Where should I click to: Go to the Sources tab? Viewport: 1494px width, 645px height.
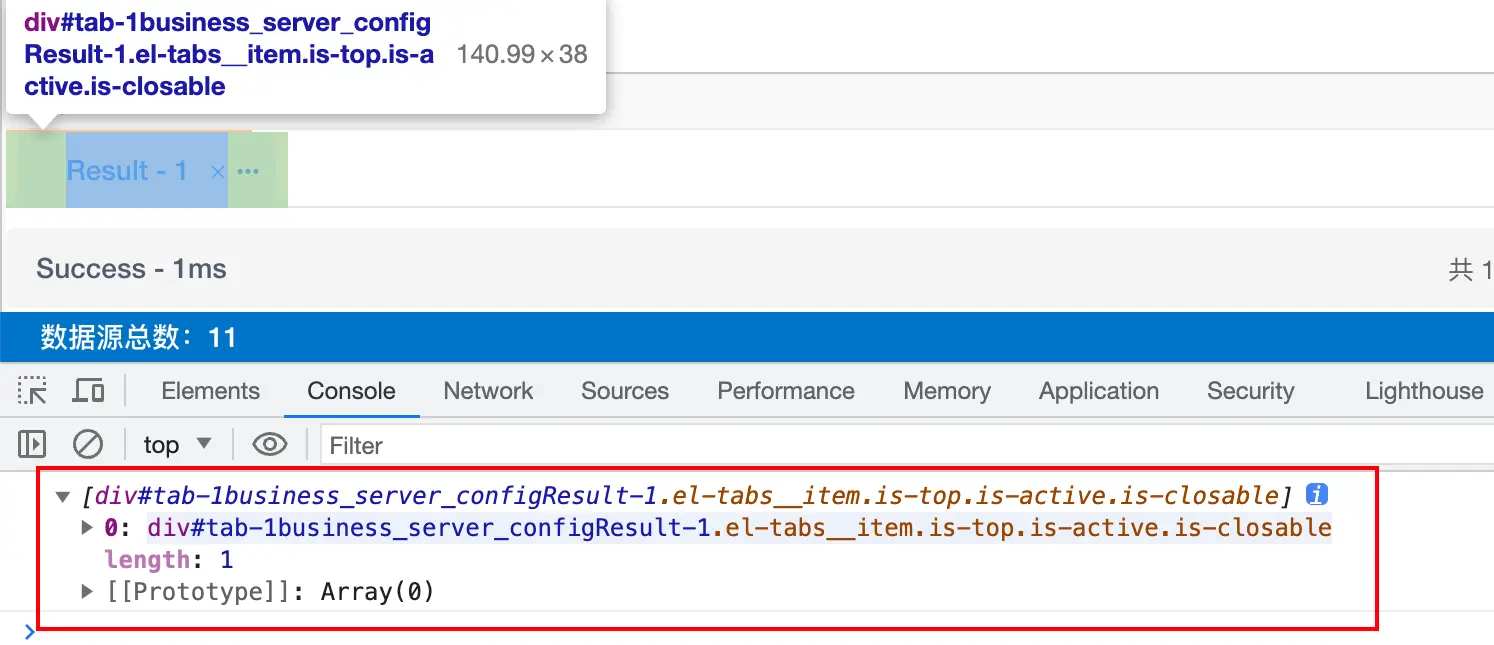(625, 391)
